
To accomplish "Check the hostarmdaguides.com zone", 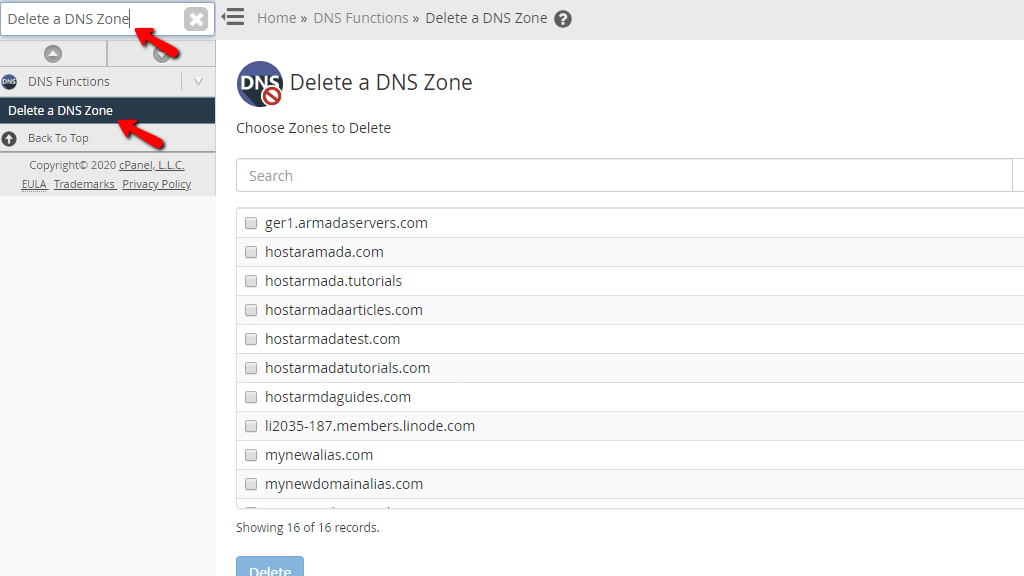I will 251,397.
